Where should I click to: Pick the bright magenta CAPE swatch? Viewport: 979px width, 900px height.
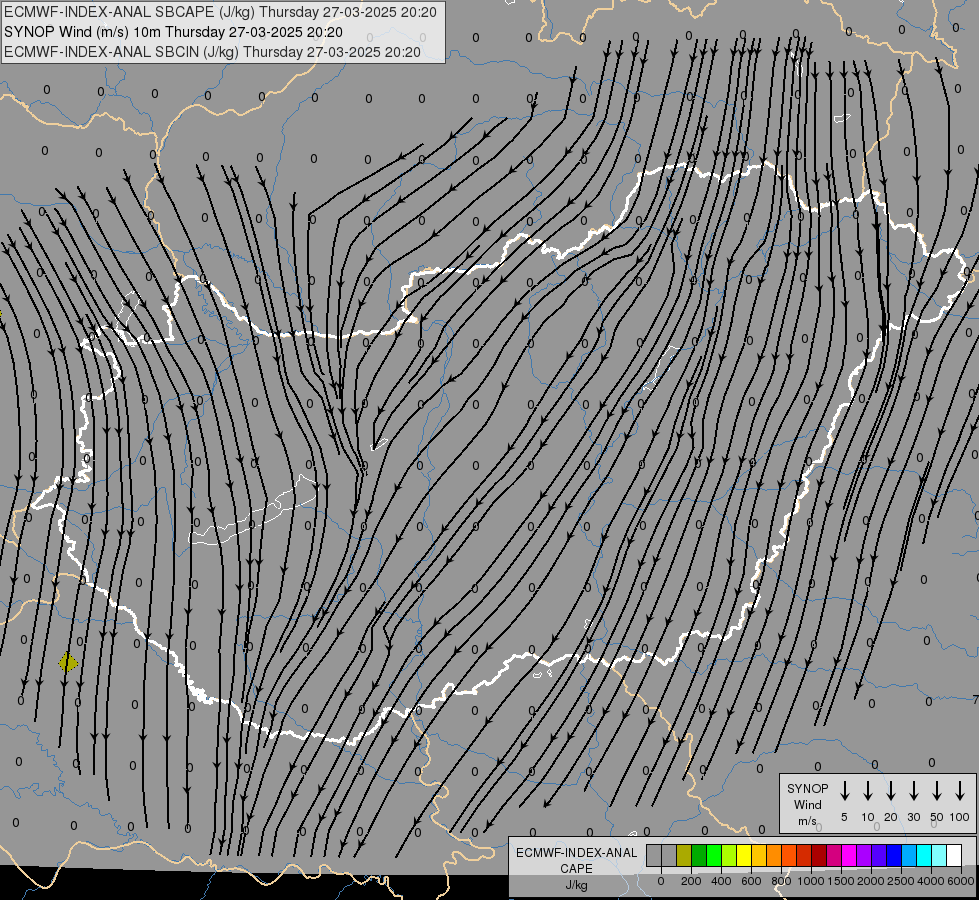(850, 855)
